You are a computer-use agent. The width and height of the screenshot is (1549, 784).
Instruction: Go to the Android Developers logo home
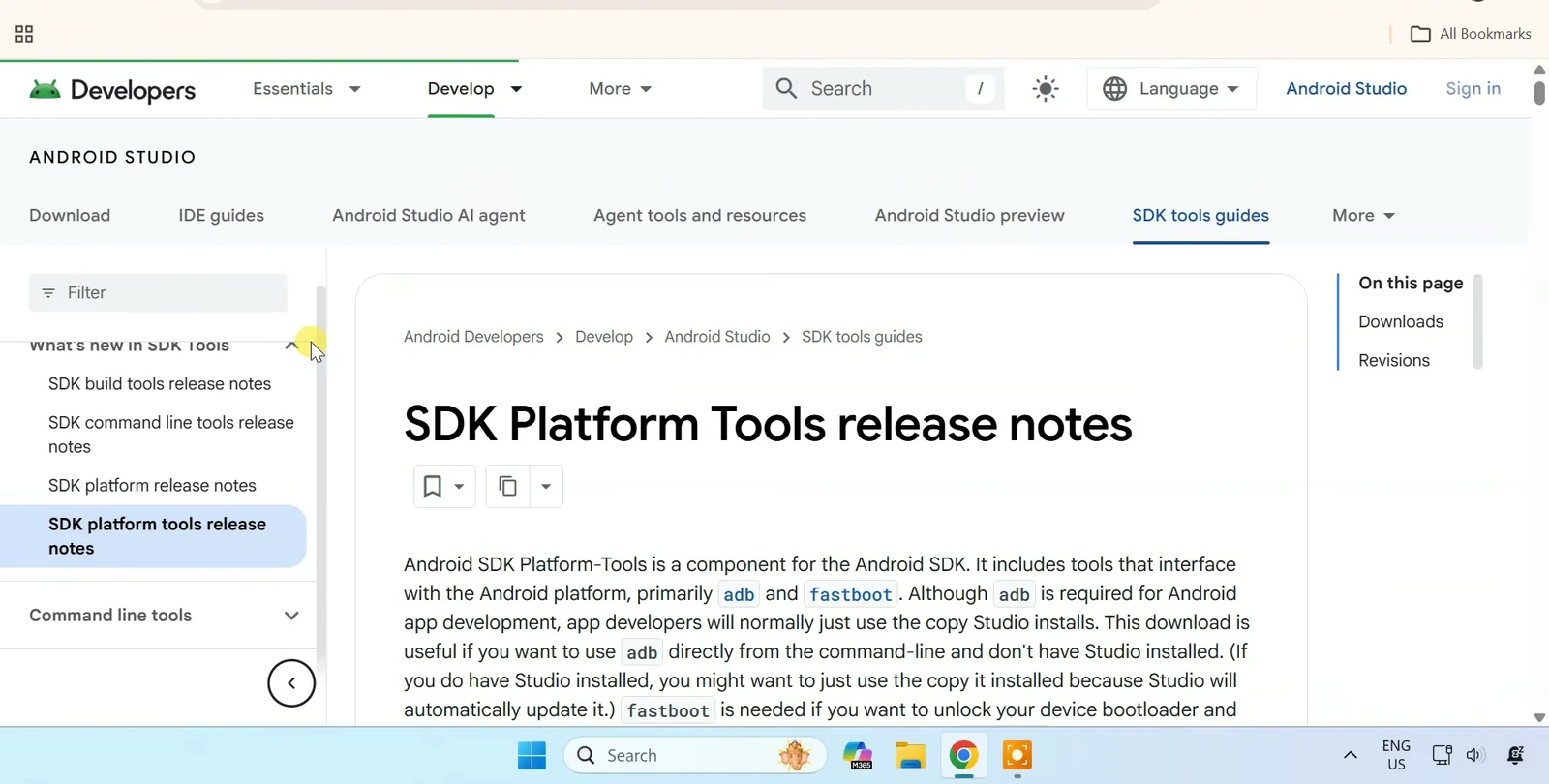112,89
